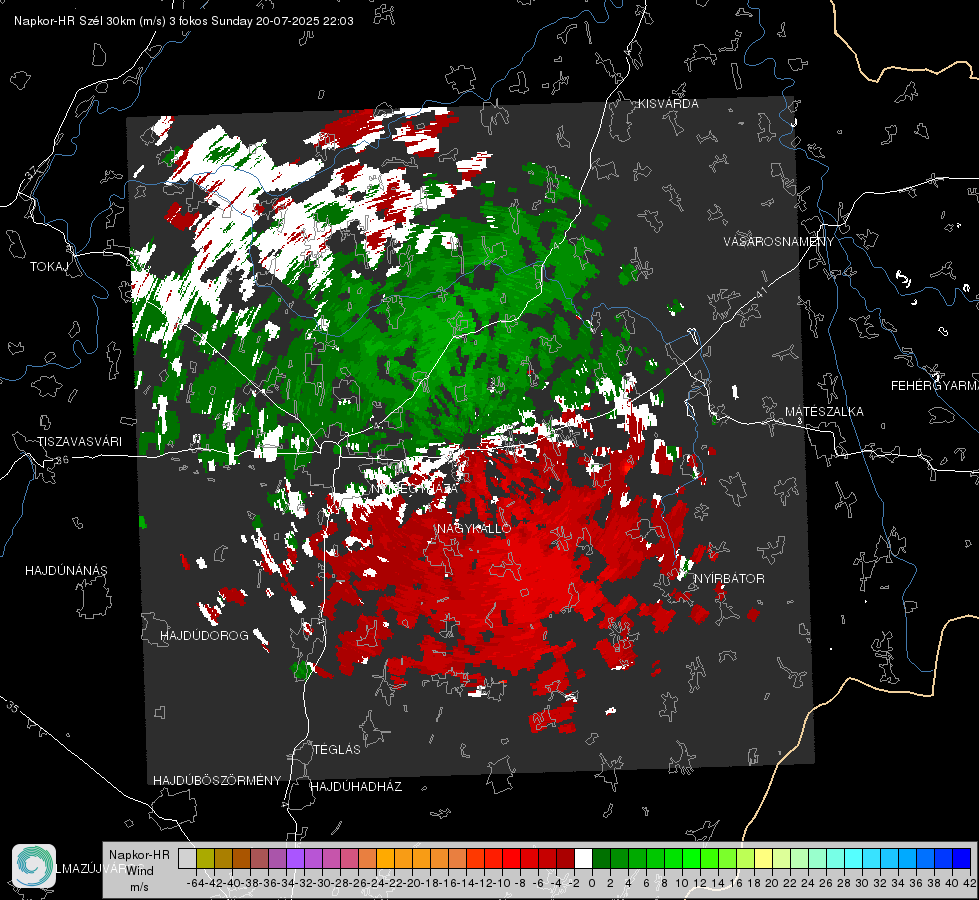The width and height of the screenshot is (979, 900).
Task: Click the TISZAVASVÁRI city label
Action: pos(79,442)
